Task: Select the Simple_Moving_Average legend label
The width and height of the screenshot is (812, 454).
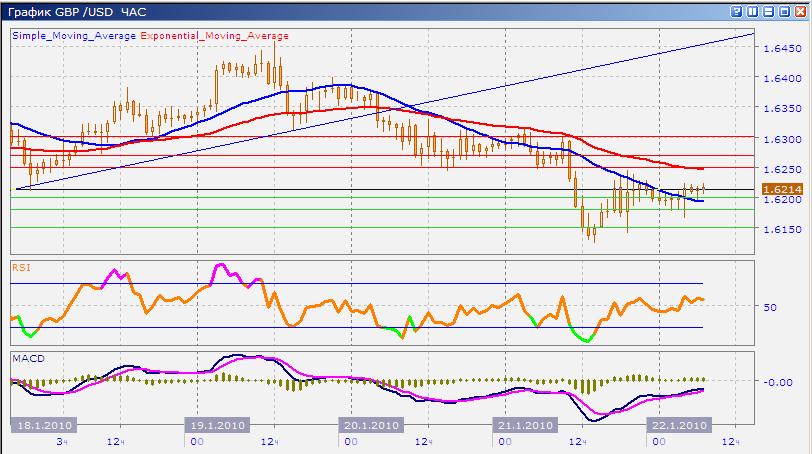Action: pos(74,36)
